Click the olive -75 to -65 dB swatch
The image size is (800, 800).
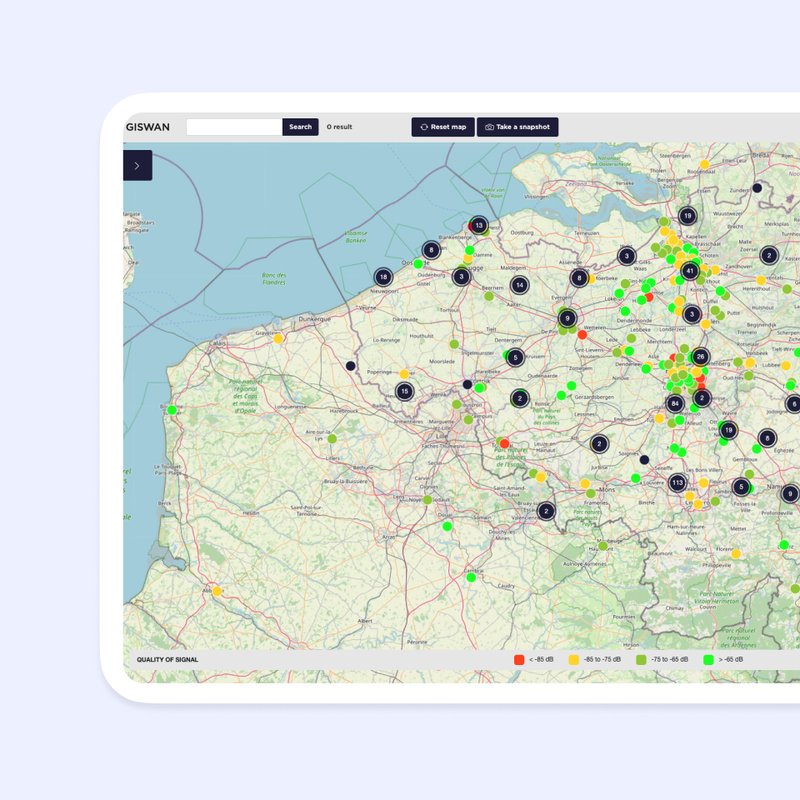[641, 660]
